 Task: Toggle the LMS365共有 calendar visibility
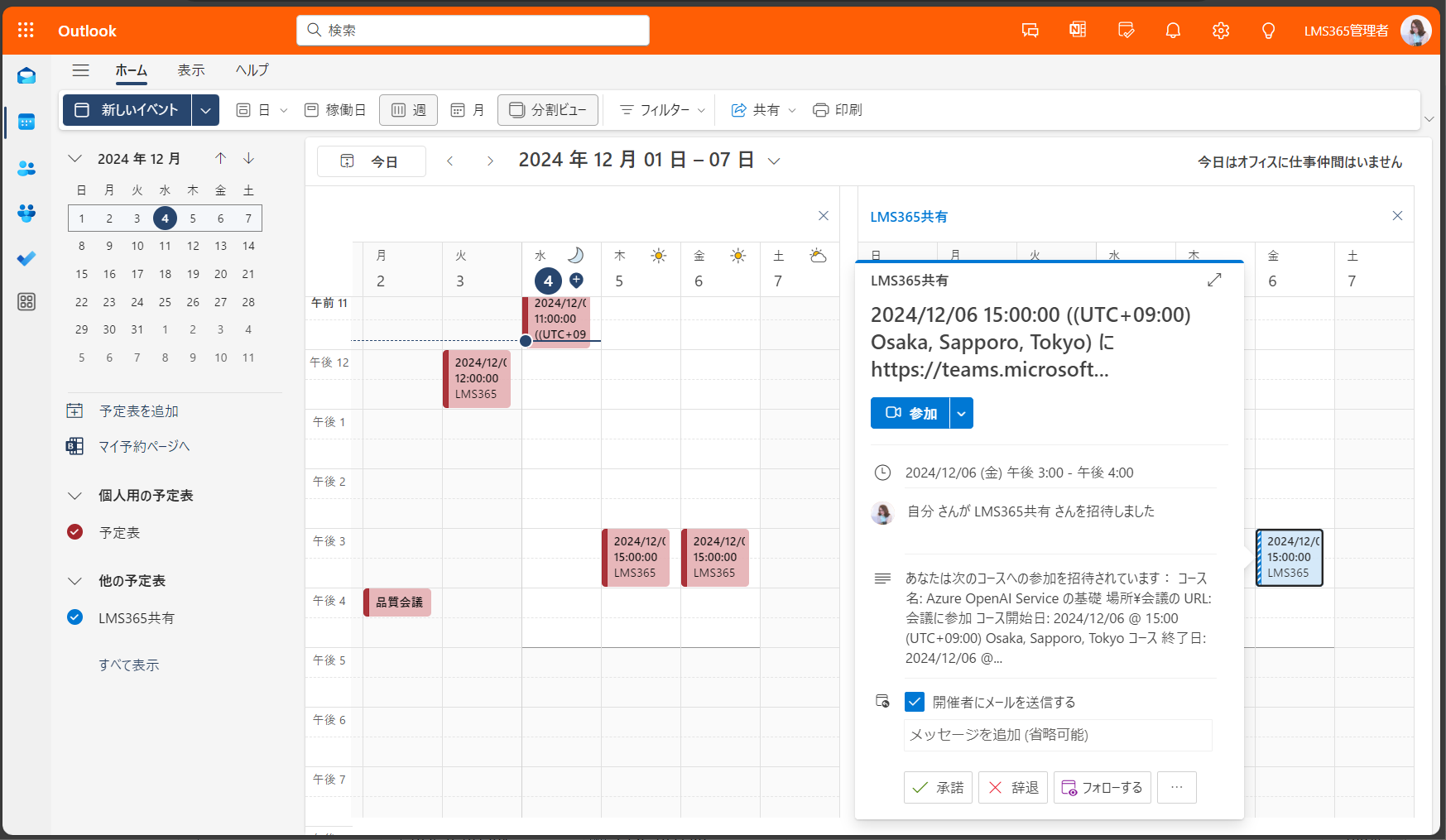coord(74,617)
